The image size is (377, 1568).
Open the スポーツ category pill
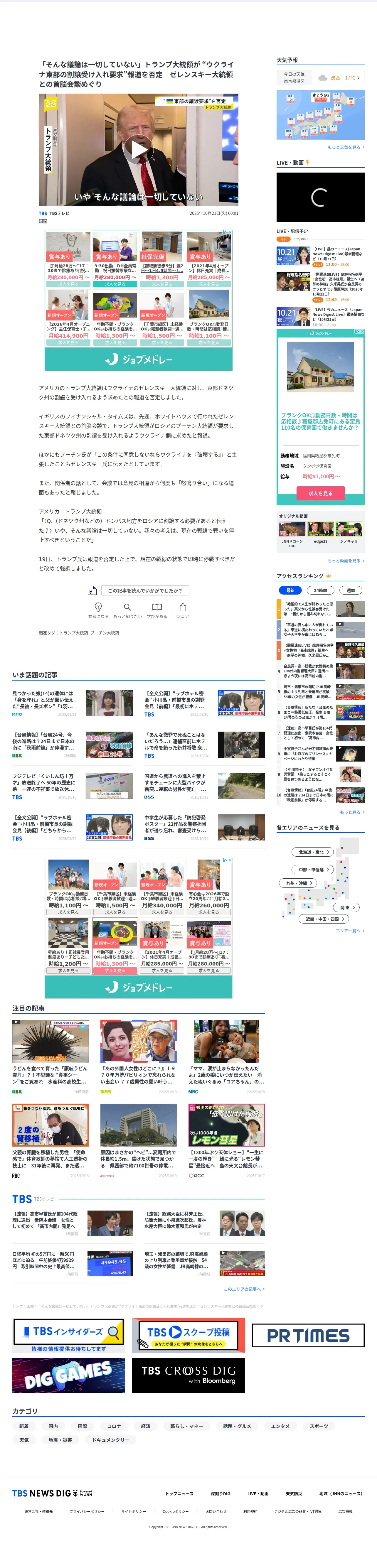pyautogui.click(x=319, y=1426)
